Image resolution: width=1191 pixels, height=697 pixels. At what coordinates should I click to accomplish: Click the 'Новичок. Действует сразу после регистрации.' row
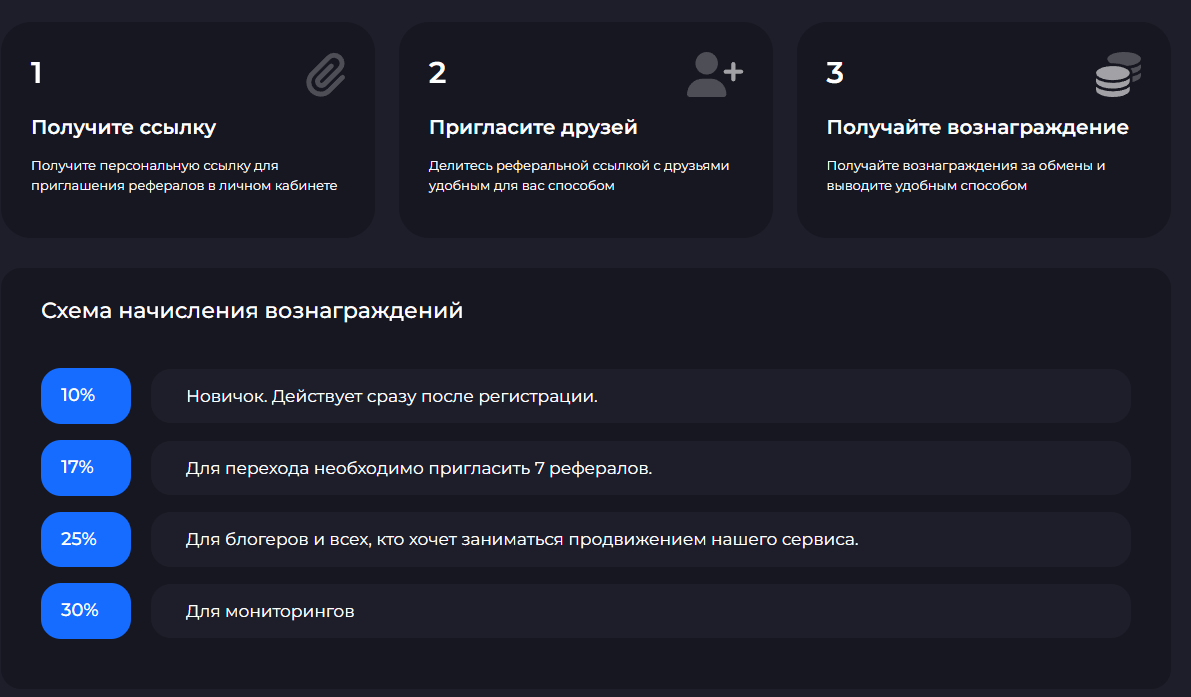coord(641,396)
